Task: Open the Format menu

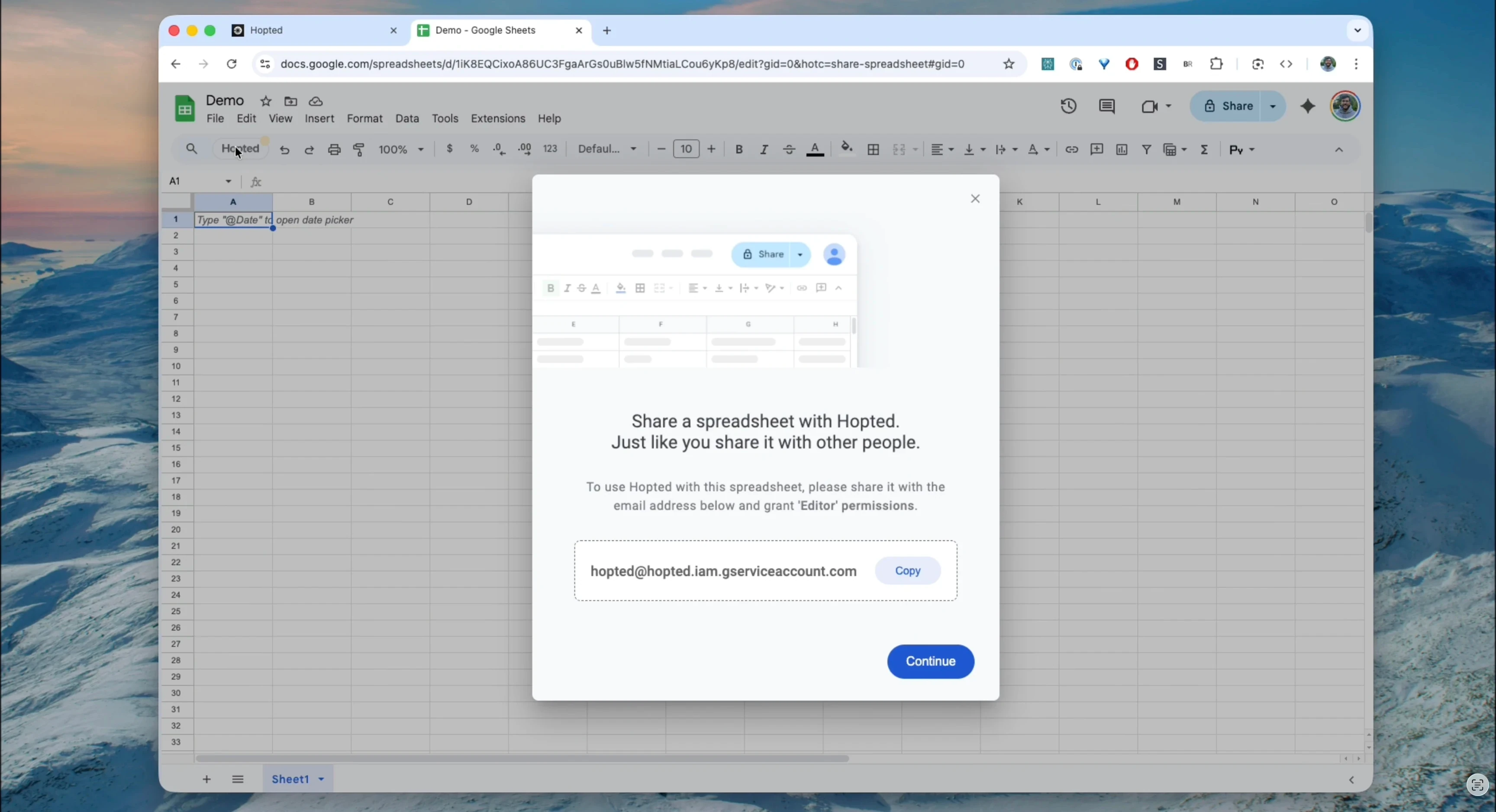Action: (365, 119)
